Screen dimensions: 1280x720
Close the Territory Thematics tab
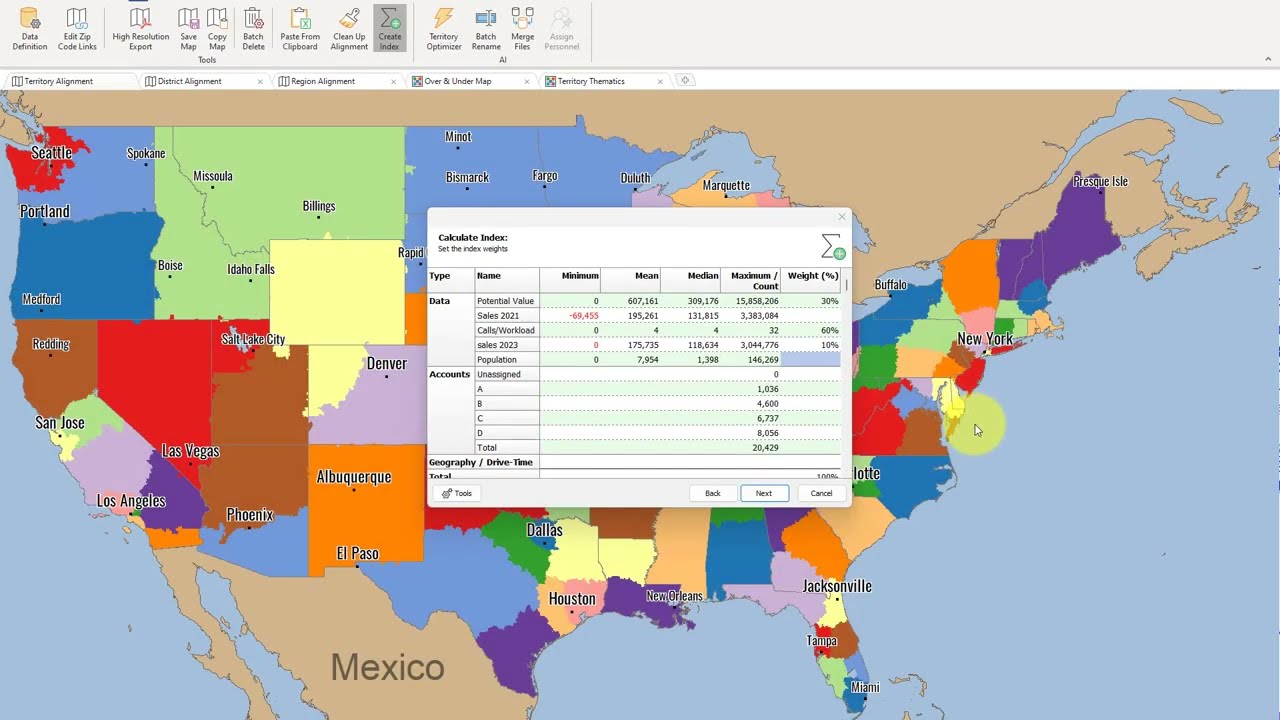click(660, 82)
